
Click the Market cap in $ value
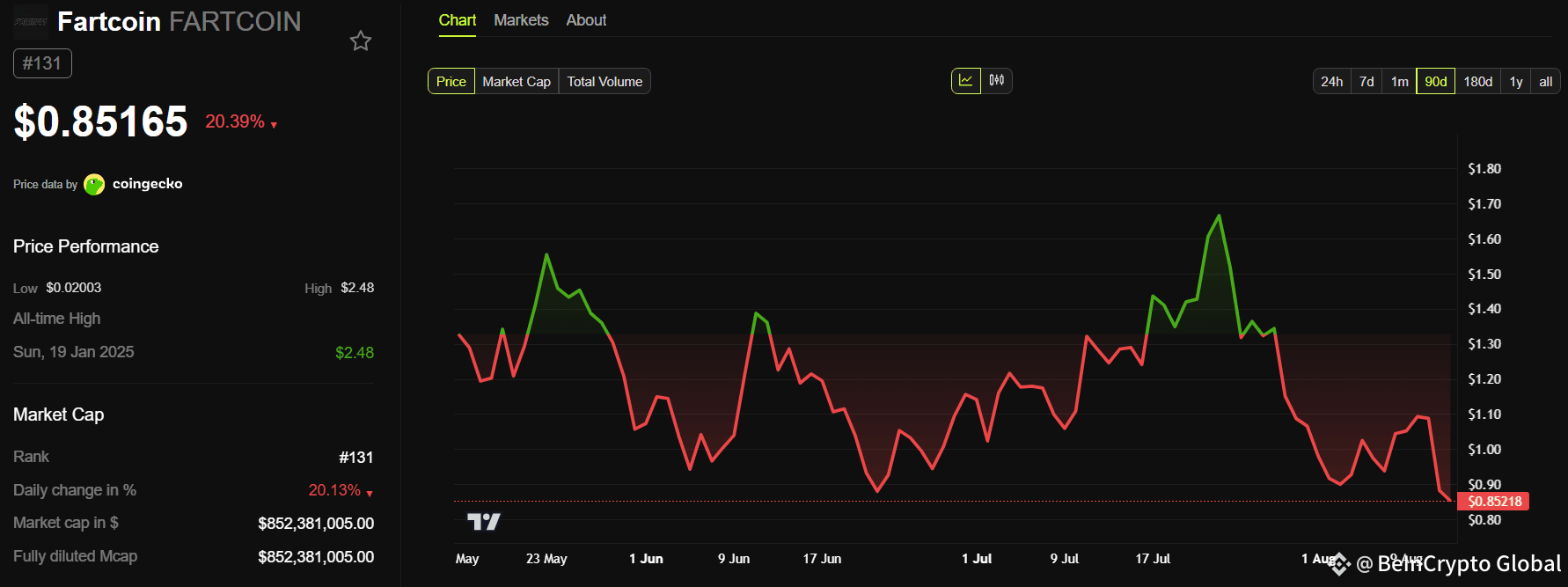[x=316, y=524]
